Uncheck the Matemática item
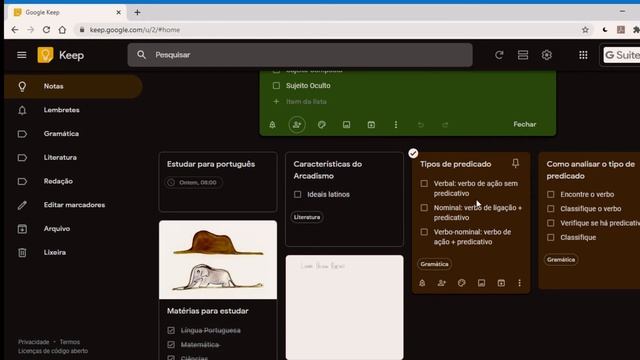Viewport: 640px width, 360px height. pos(171,344)
